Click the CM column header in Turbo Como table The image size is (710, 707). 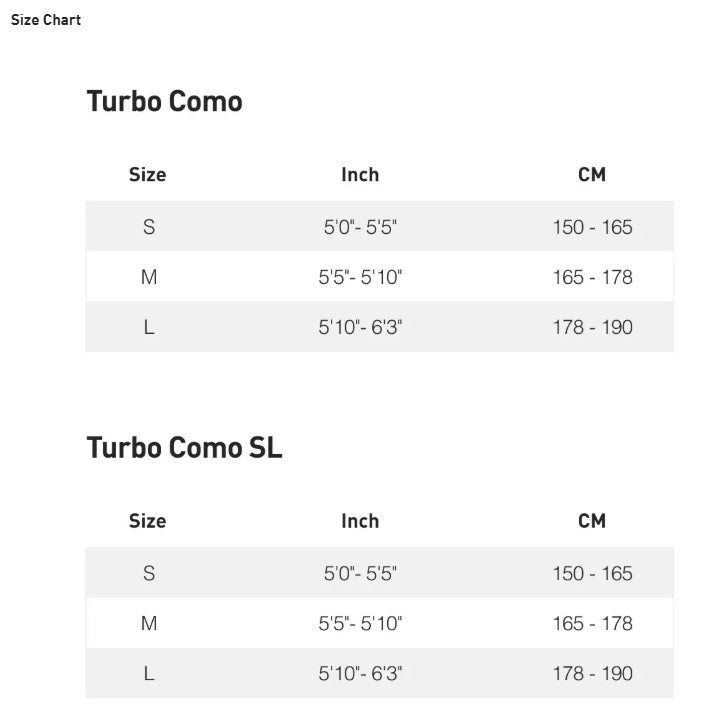tap(592, 174)
